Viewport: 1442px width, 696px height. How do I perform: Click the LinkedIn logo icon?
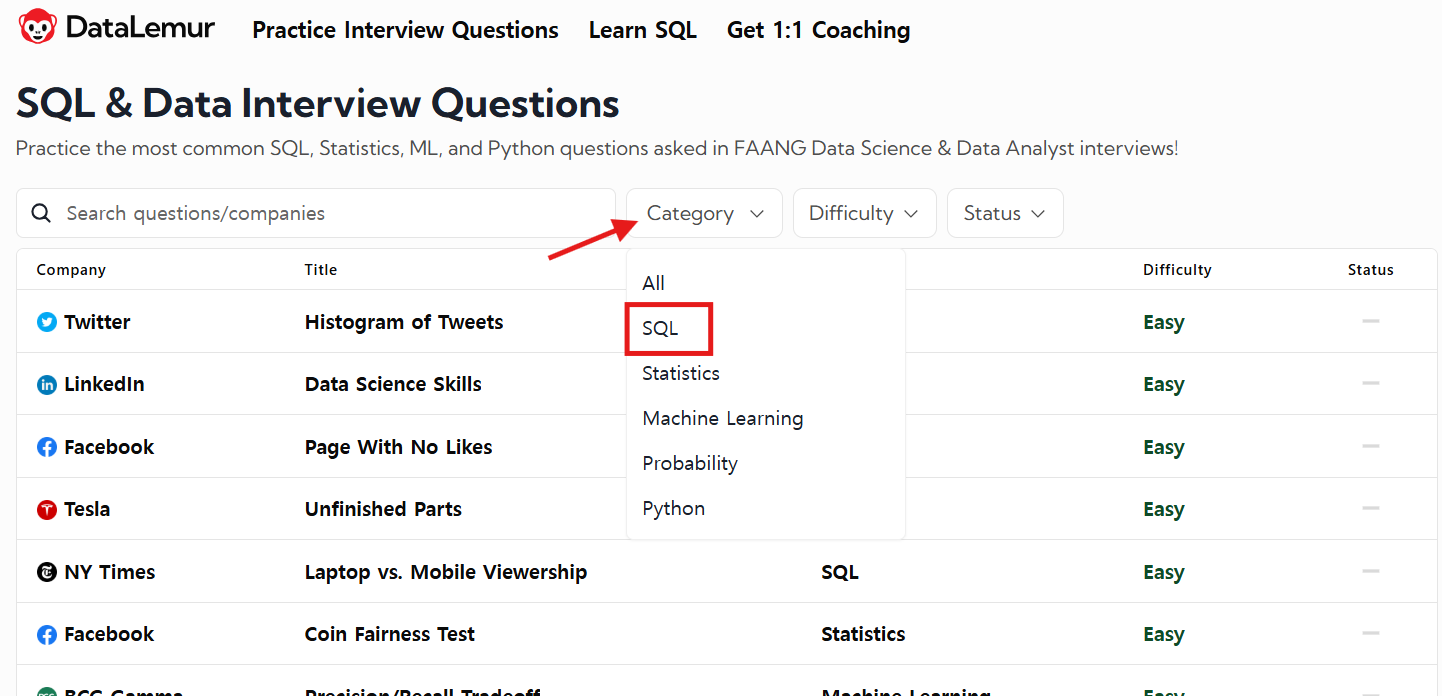(47, 385)
